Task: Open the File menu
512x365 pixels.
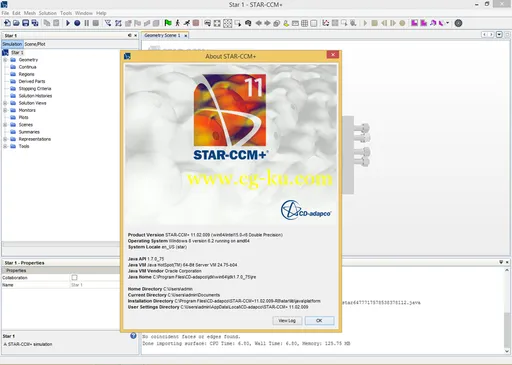Action: pyautogui.click(x=5, y=13)
